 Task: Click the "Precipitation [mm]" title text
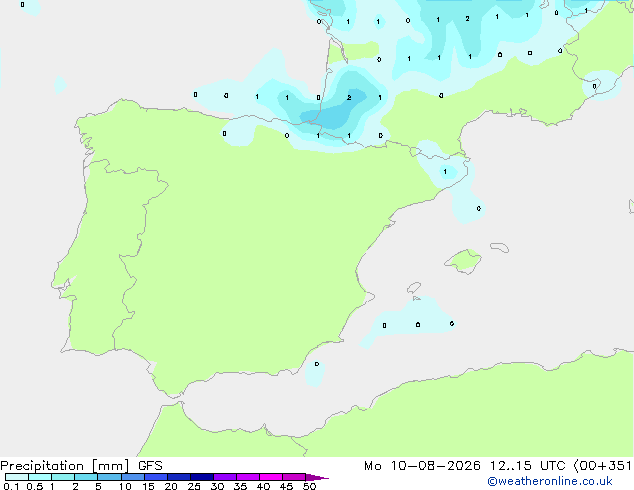(x=65, y=466)
